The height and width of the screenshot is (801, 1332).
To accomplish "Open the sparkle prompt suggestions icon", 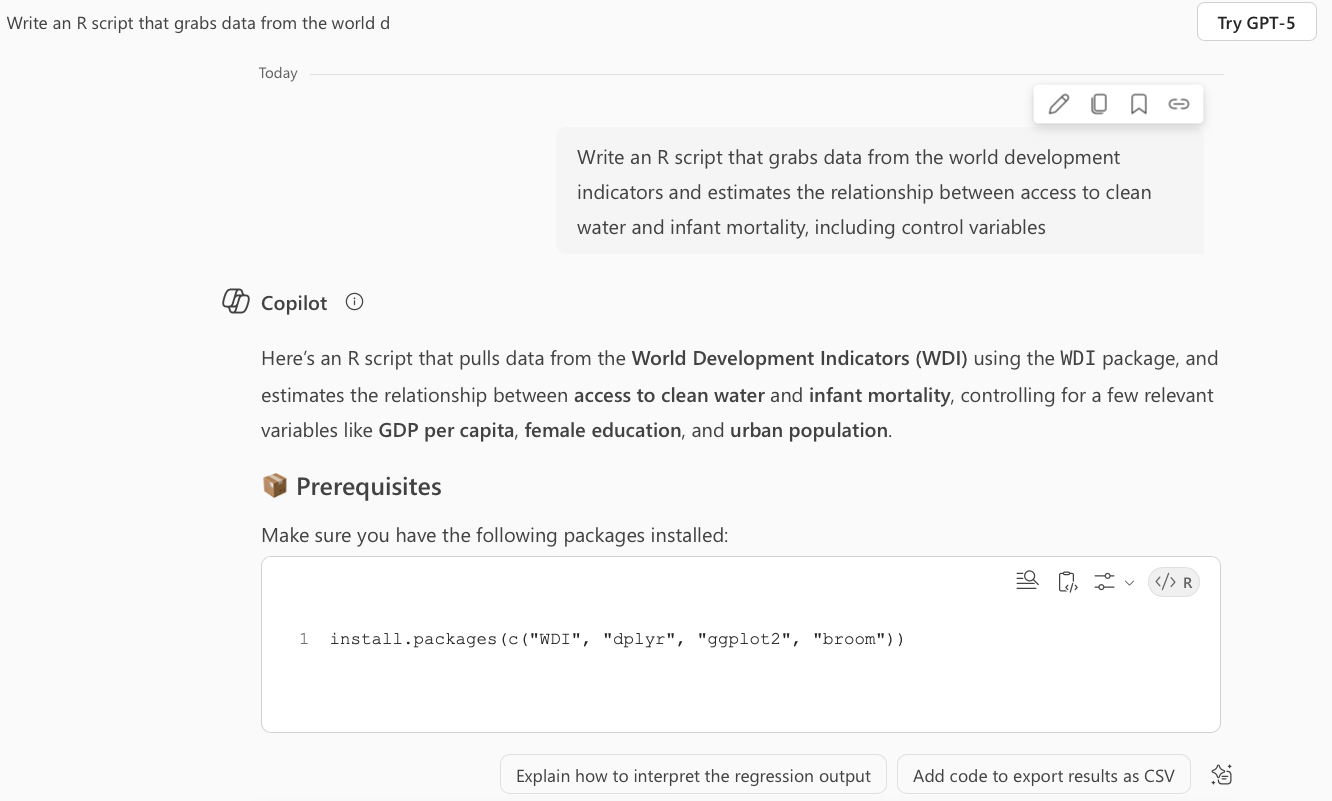I will [x=1221, y=775].
